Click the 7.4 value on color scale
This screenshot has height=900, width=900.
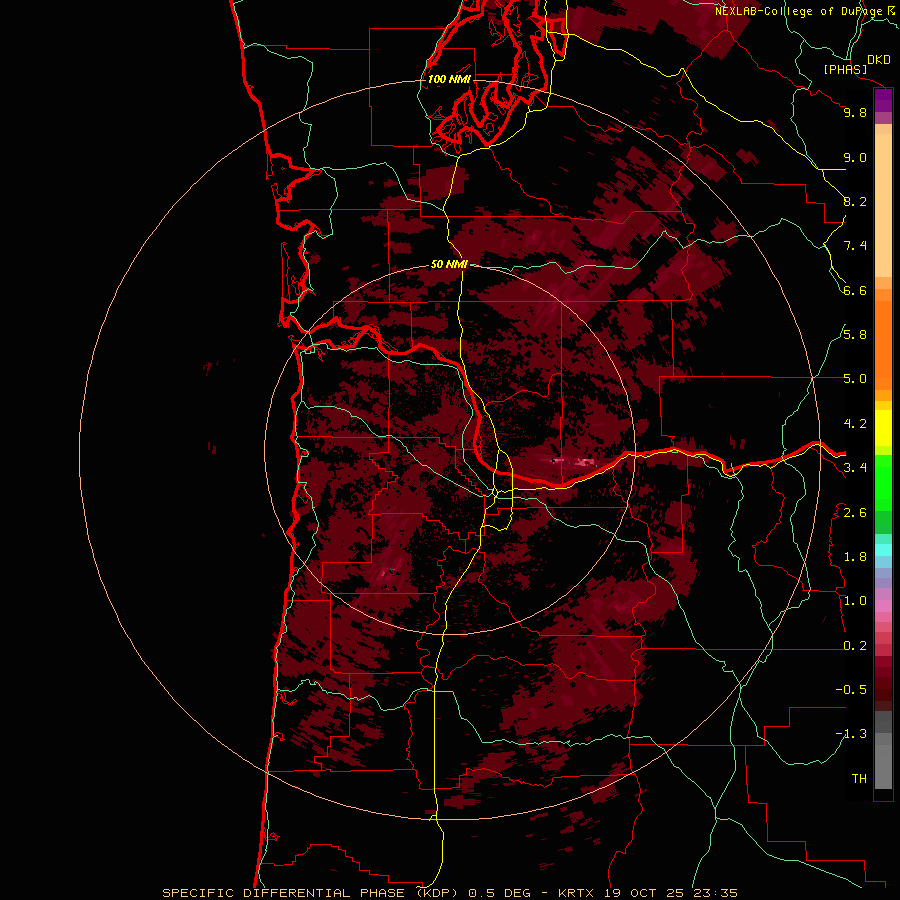click(x=855, y=246)
